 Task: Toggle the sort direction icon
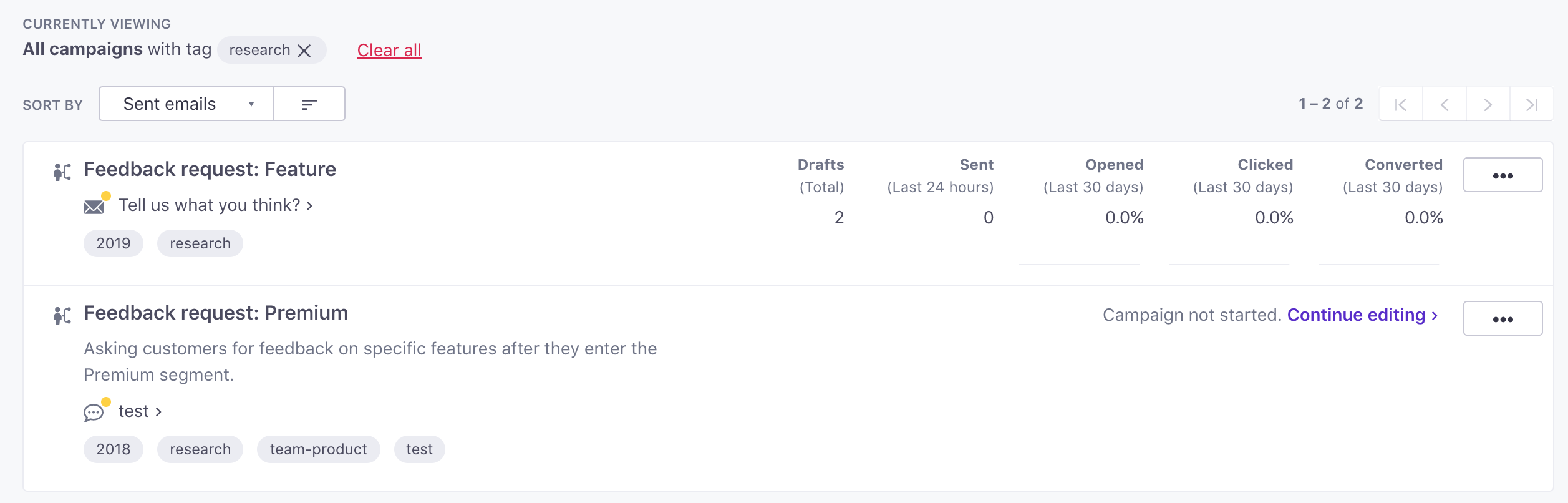[x=309, y=104]
